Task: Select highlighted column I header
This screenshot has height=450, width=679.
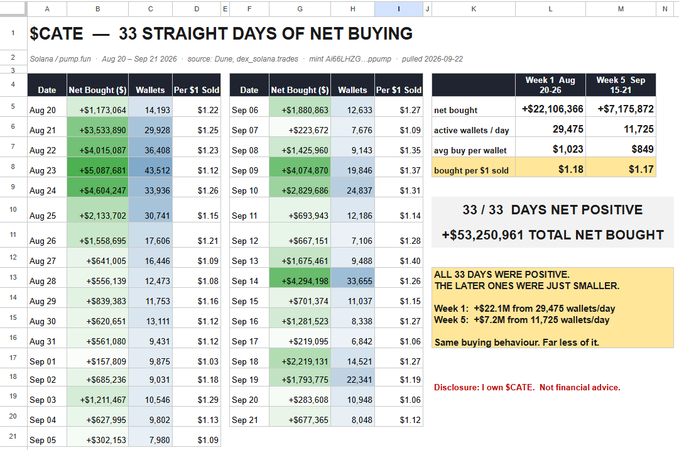Action: click(398, 9)
